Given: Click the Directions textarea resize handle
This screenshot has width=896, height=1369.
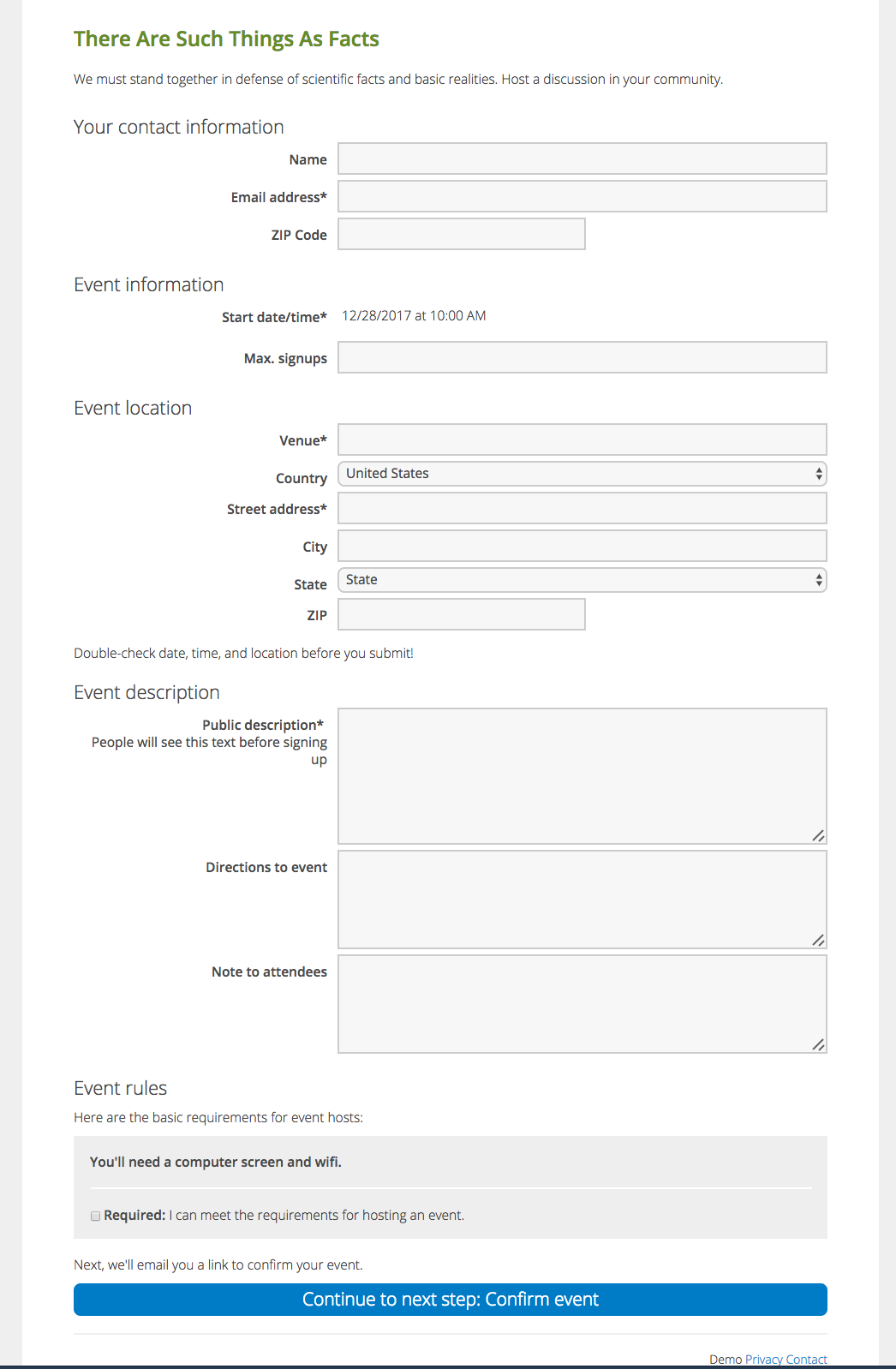Looking at the screenshot, I should [819, 941].
